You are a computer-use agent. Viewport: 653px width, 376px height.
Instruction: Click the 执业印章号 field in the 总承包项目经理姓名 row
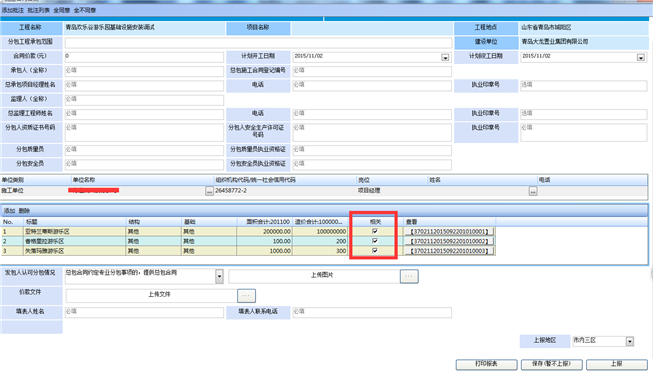point(584,86)
